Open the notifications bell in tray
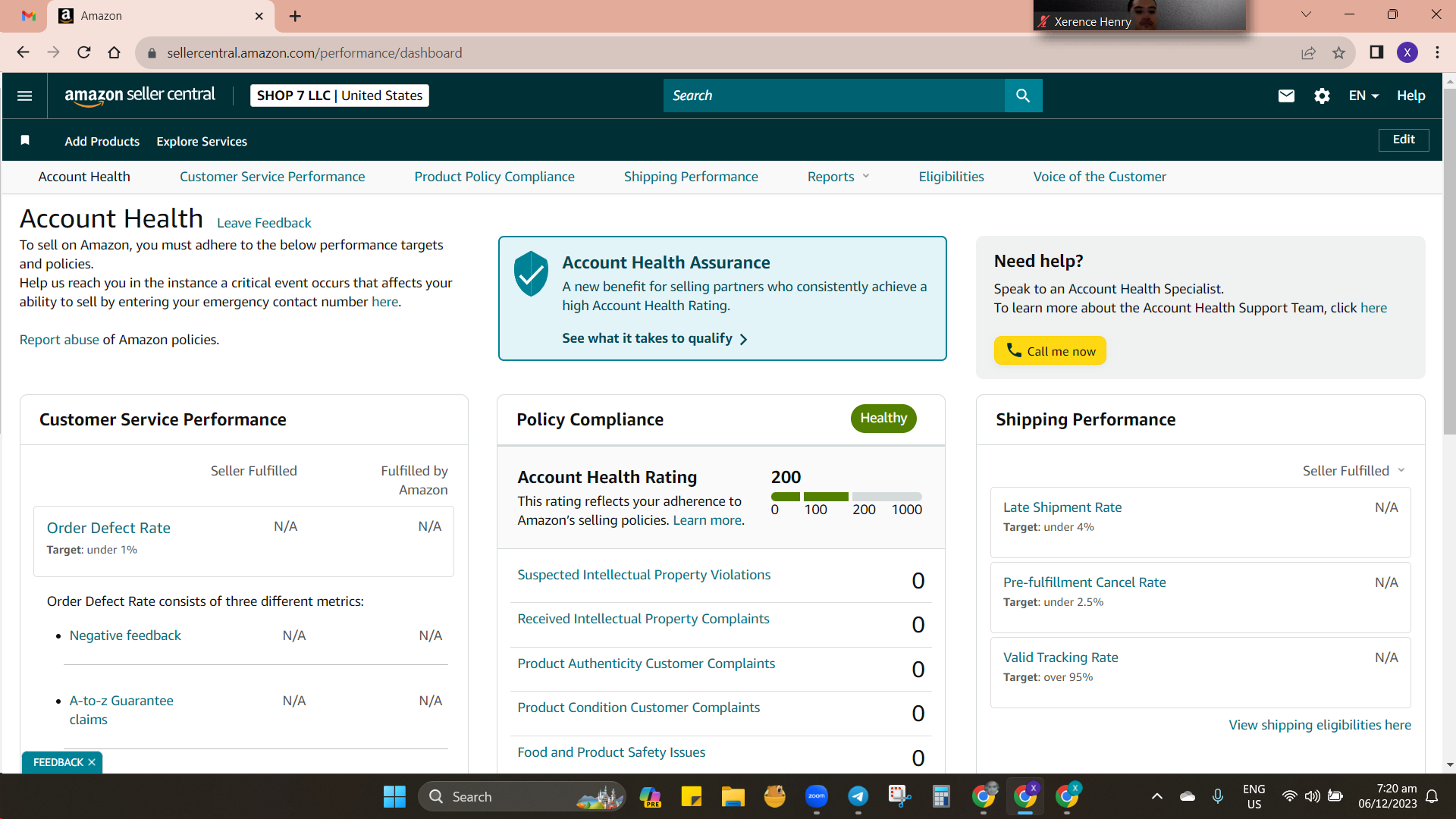 pos(1432,796)
